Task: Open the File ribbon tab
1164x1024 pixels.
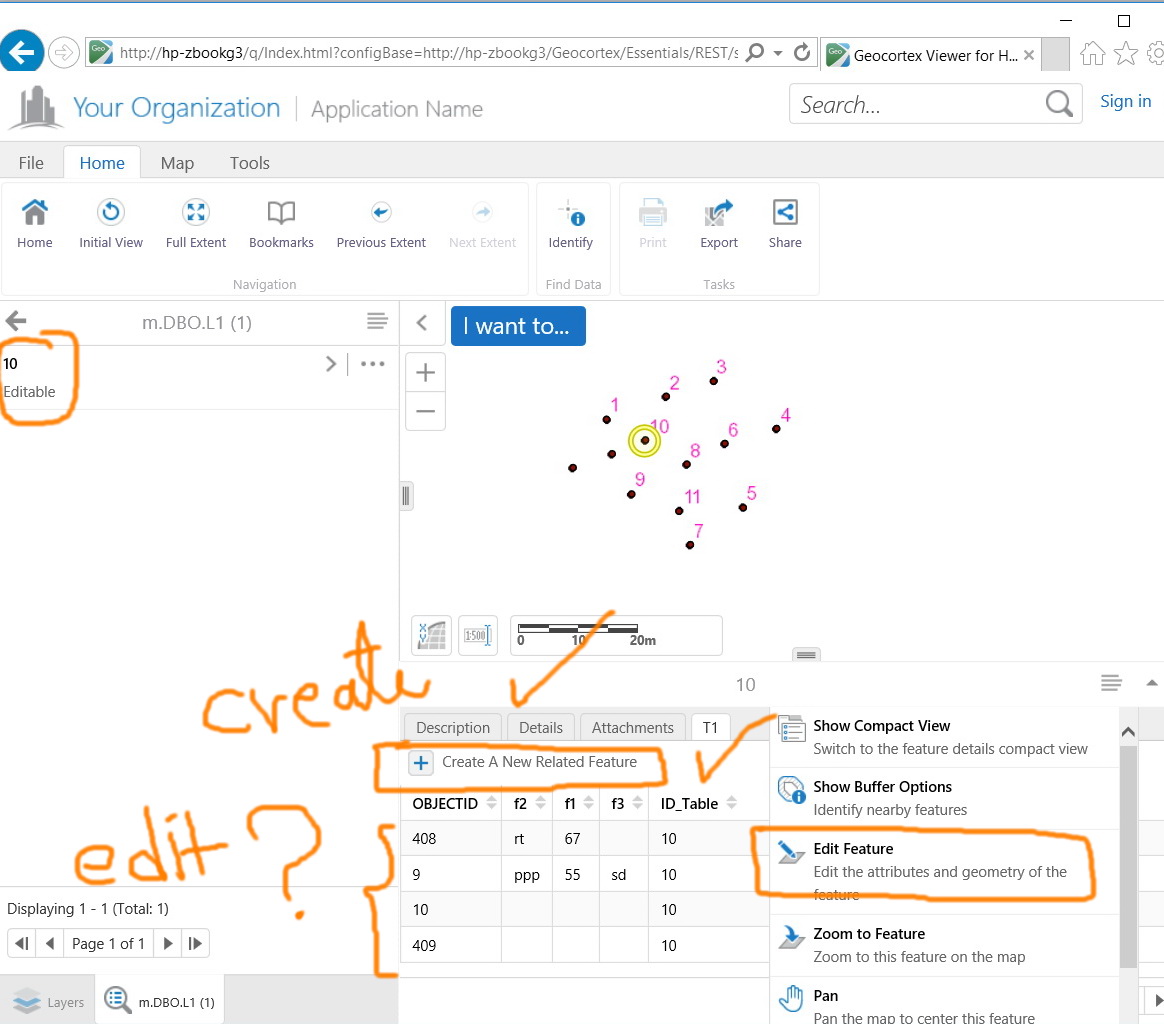Action: pyautogui.click(x=31, y=163)
